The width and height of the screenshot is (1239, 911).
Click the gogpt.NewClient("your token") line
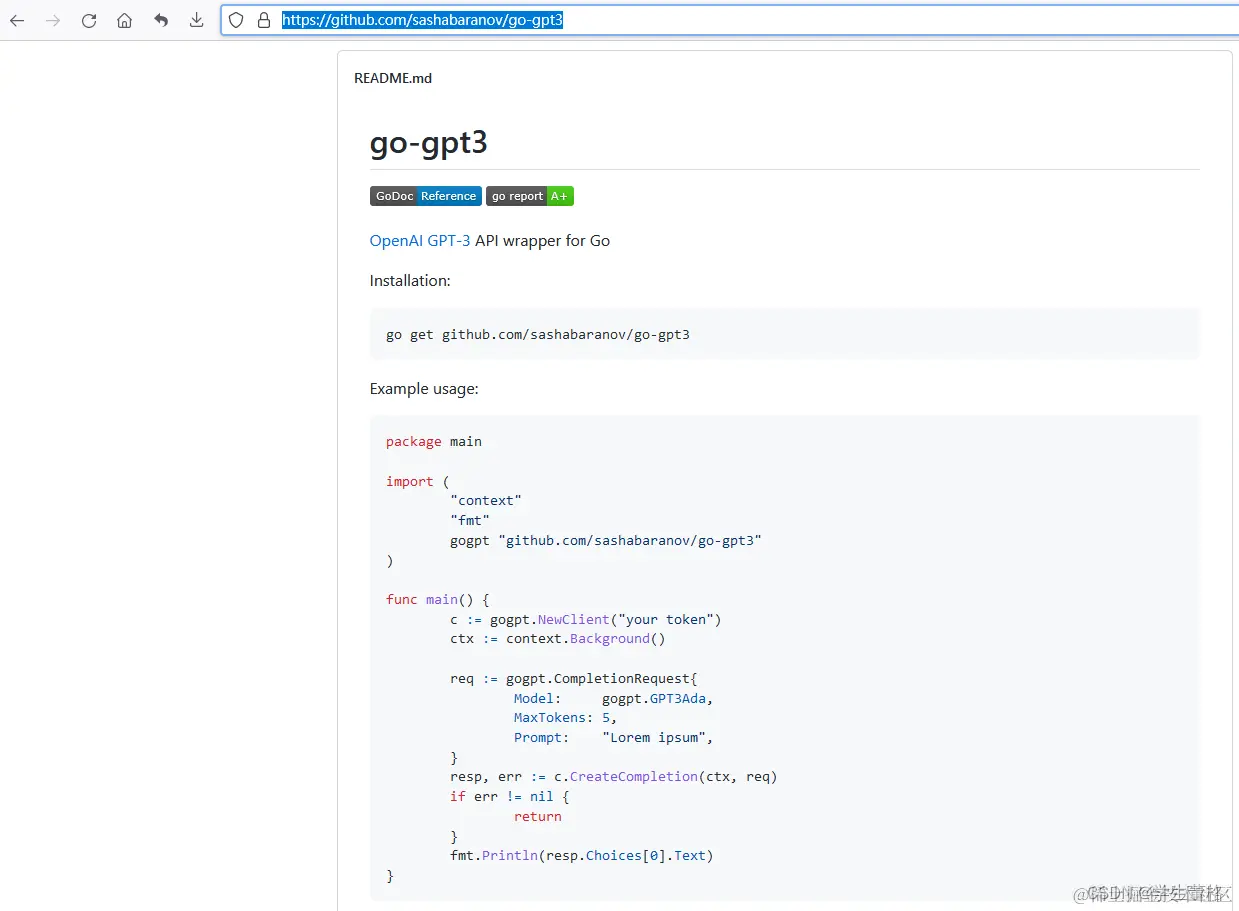(x=586, y=619)
